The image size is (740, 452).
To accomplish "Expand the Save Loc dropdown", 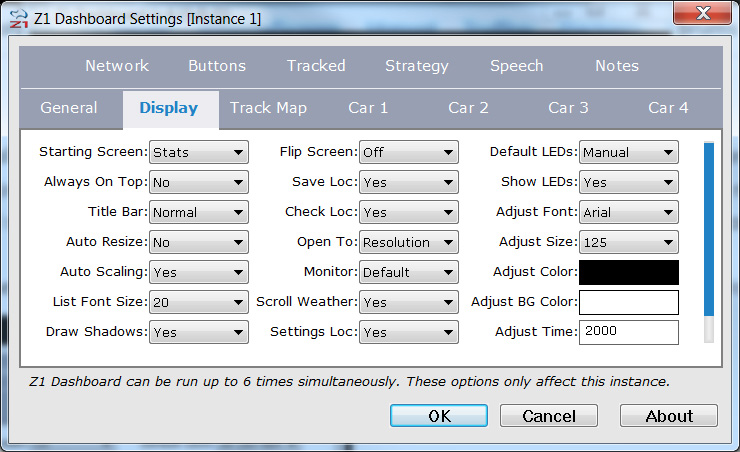I will 409,182.
